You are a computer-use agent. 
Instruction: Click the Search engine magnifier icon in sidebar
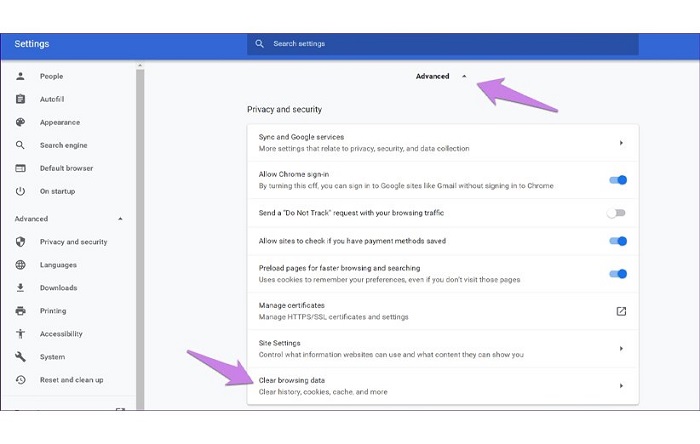(x=20, y=145)
